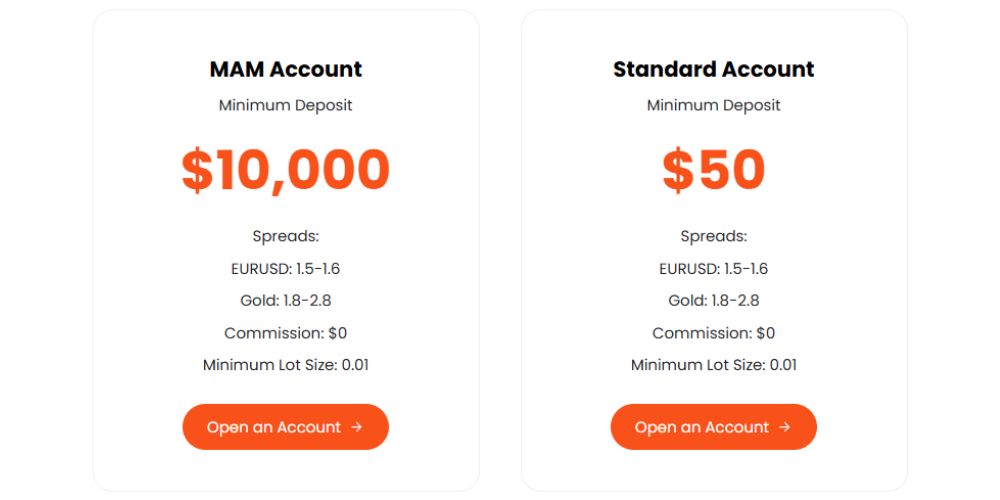The height and width of the screenshot is (500, 1000).
Task: Open an account under MAM Account
Action: tap(285, 427)
